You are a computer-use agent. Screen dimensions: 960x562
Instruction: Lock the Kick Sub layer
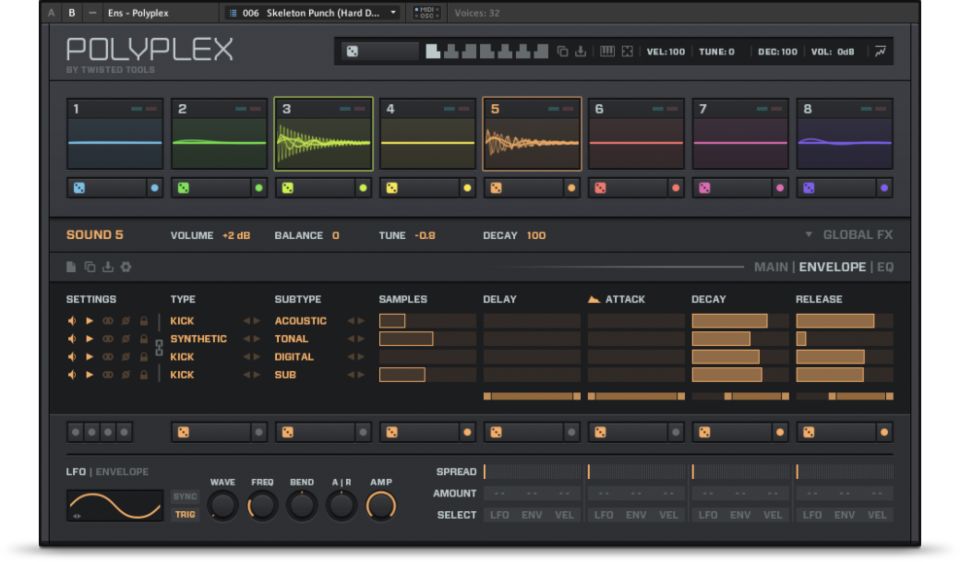pyautogui.click(x=144, y=375)
